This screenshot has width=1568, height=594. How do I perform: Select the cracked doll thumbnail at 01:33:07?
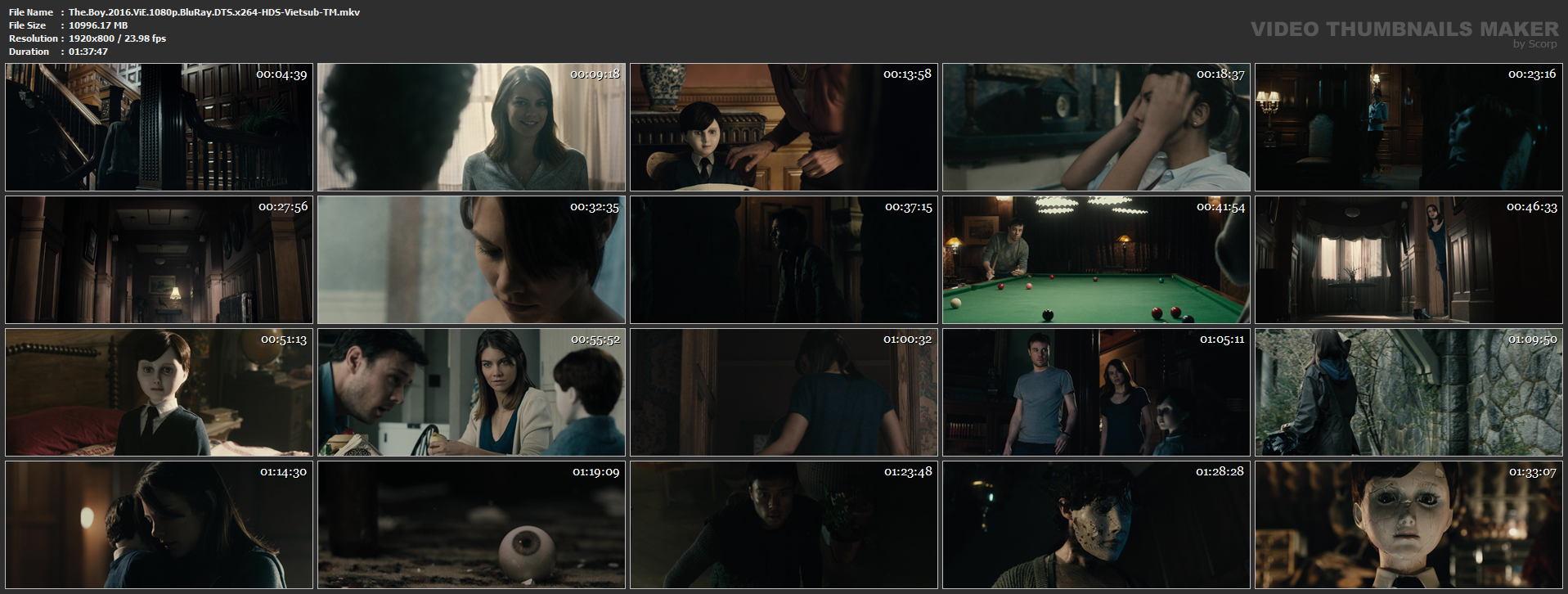pyautogui.click(x=1409, y=525)
